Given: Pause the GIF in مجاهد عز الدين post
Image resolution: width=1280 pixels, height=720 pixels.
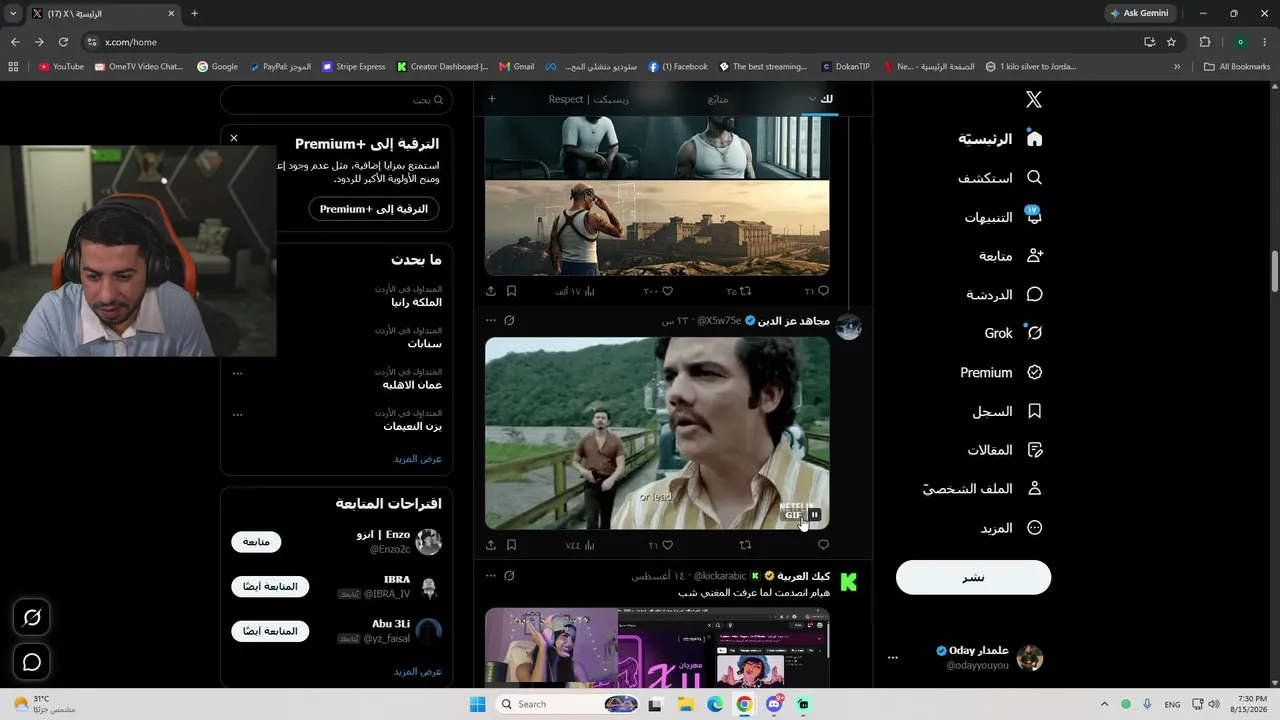Looking at the screenshot, I should tap(815, 515).
